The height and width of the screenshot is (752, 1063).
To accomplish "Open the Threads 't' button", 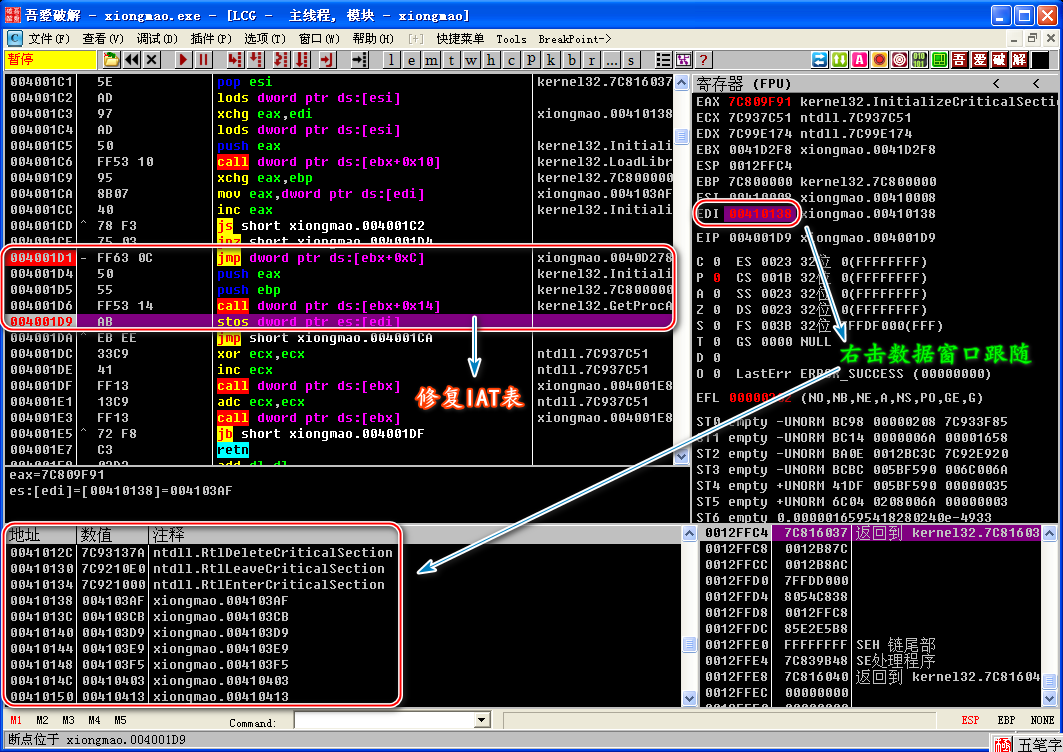I will point(452,60).
